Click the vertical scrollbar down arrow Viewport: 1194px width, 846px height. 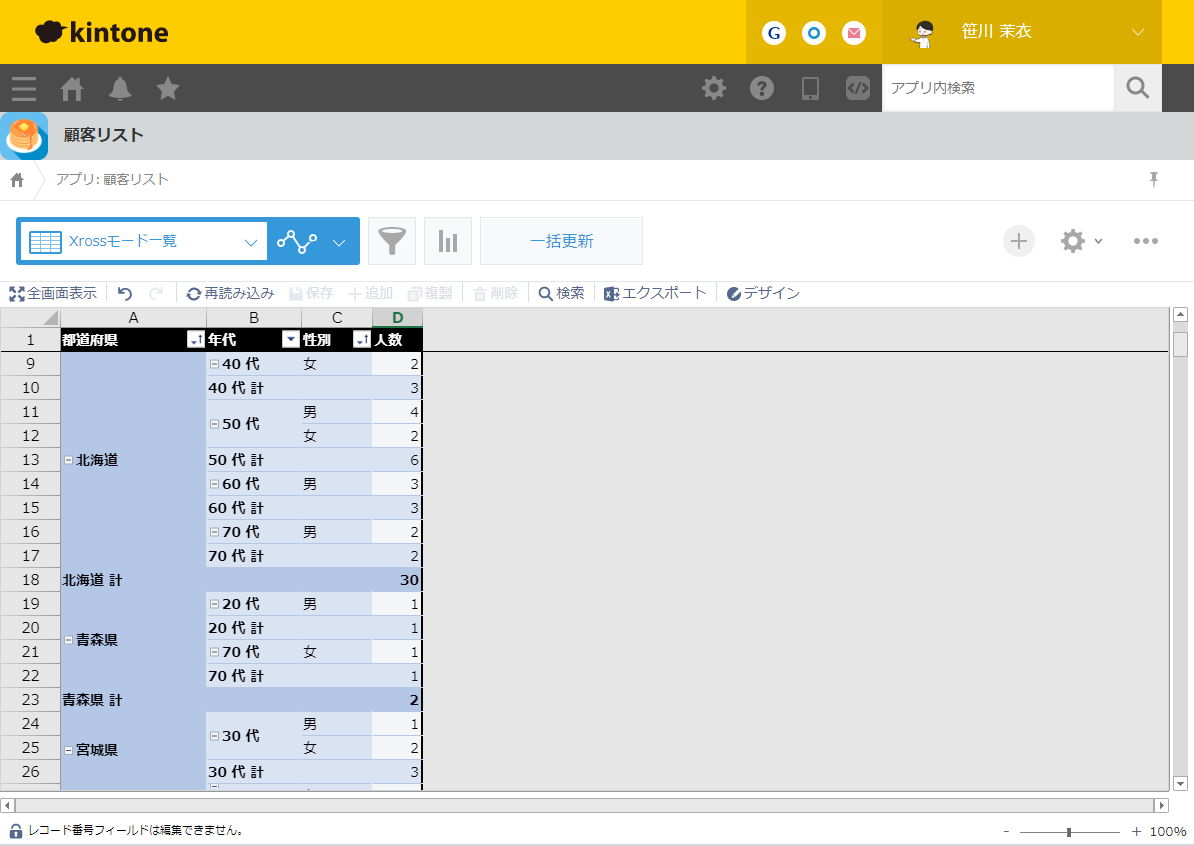(1181, 783)
